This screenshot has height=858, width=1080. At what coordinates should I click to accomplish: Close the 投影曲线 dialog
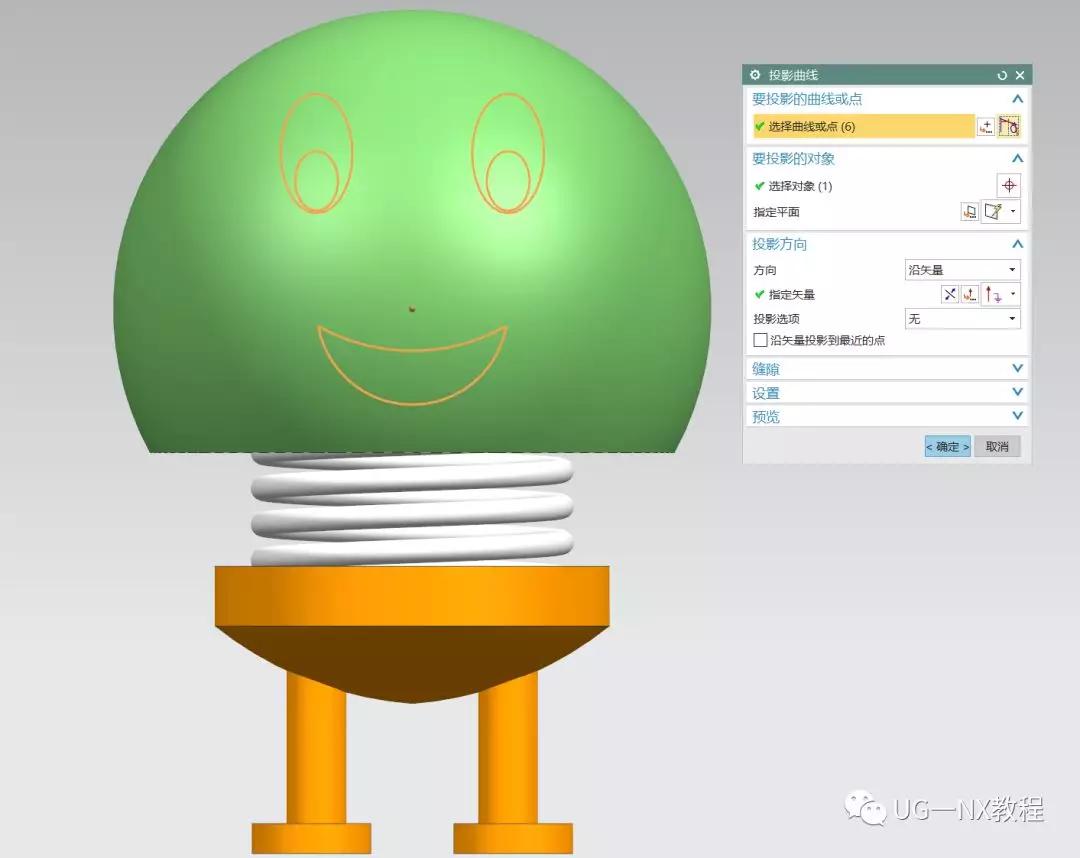1020,75
